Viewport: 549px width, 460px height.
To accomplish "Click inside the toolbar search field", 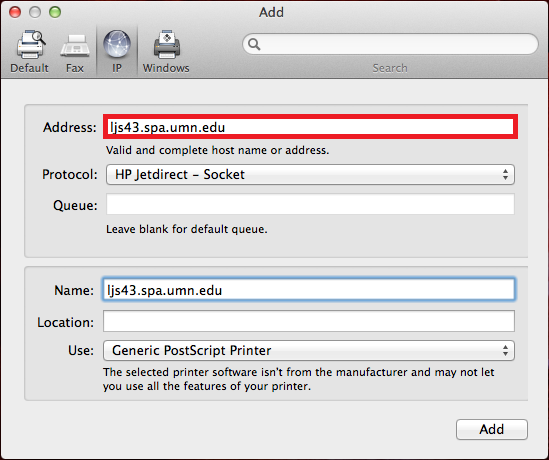I will pyautogui.click(x=390, y=44).
